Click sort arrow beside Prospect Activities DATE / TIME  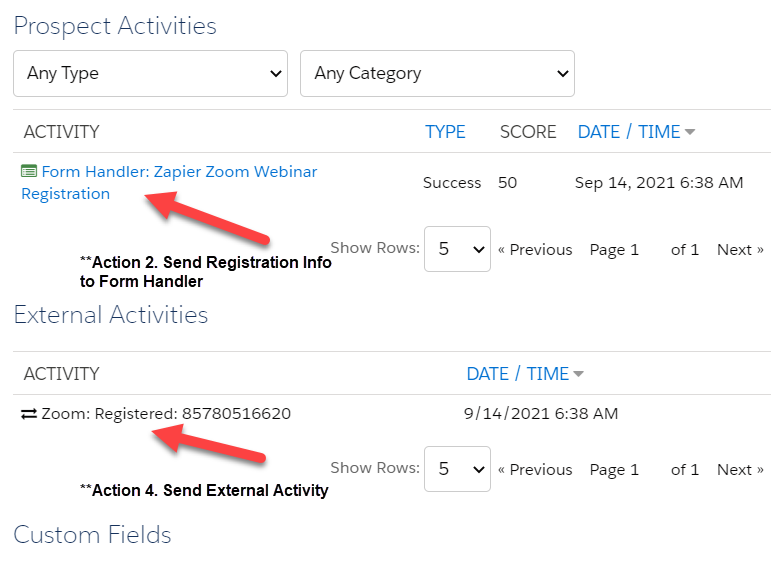point(690,132)
